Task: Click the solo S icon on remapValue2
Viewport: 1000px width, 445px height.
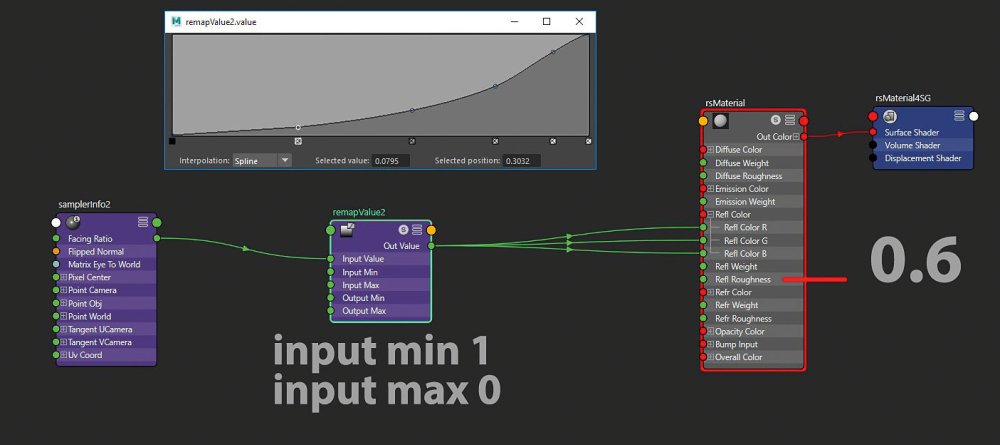Action: pos(403,230)
